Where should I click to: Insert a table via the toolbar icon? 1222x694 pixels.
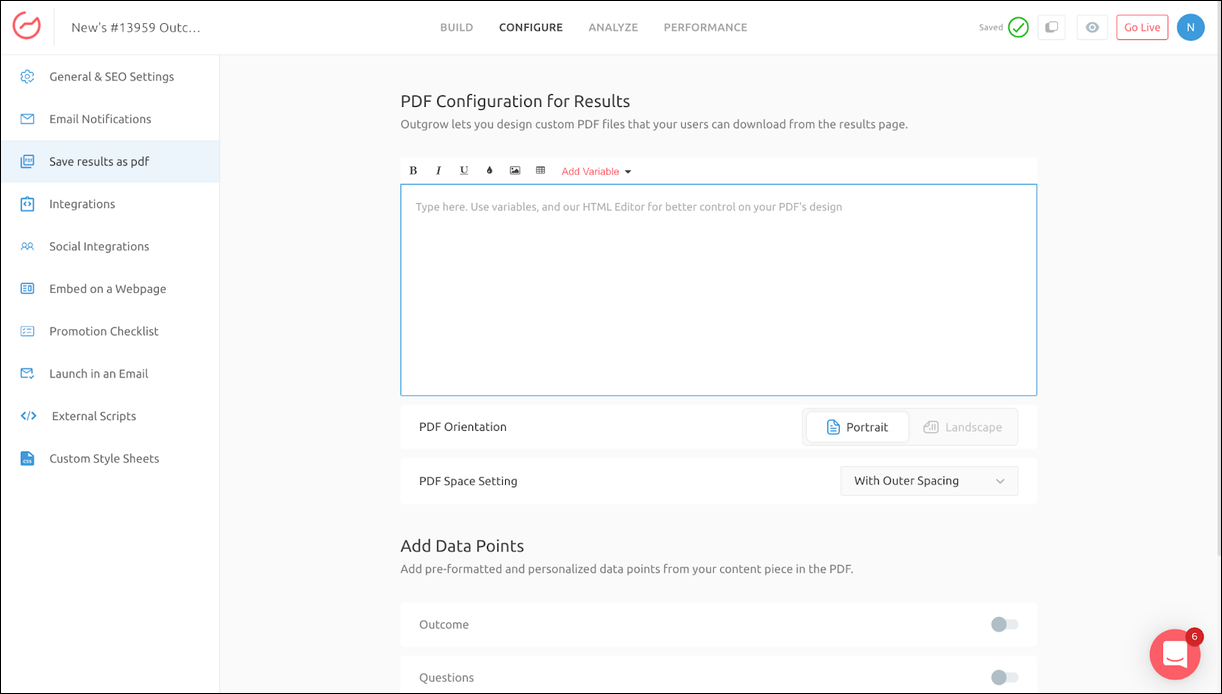[540, 171]
